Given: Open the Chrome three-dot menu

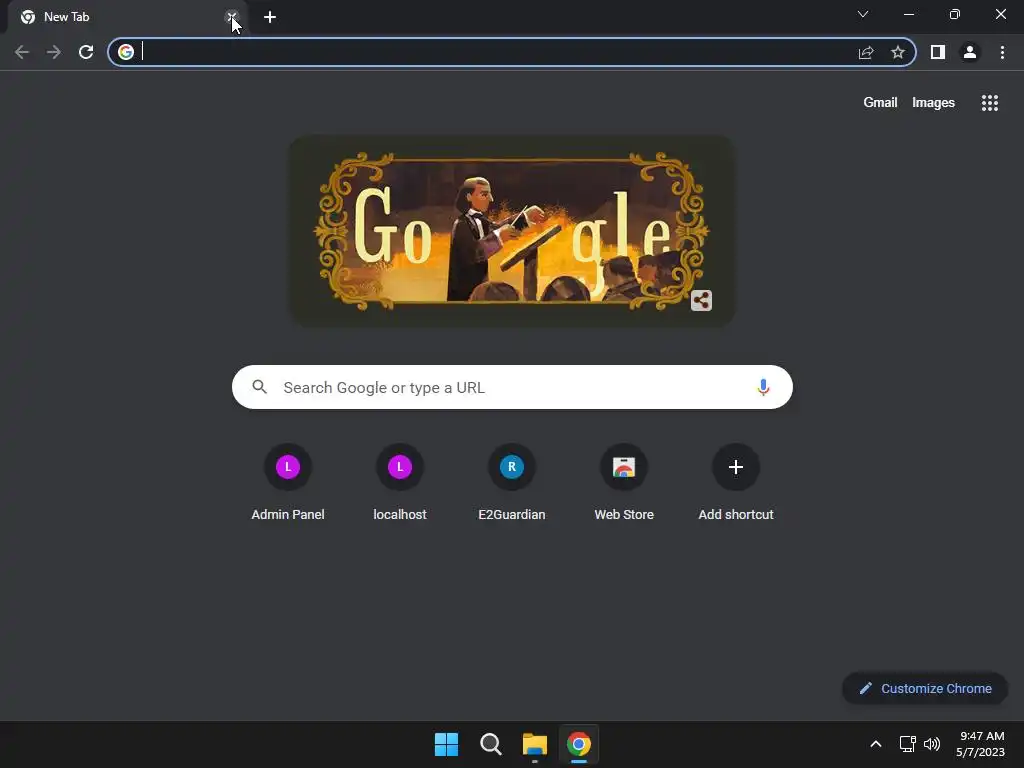Looking at the screenshot, I should (x=1002, y=52).
